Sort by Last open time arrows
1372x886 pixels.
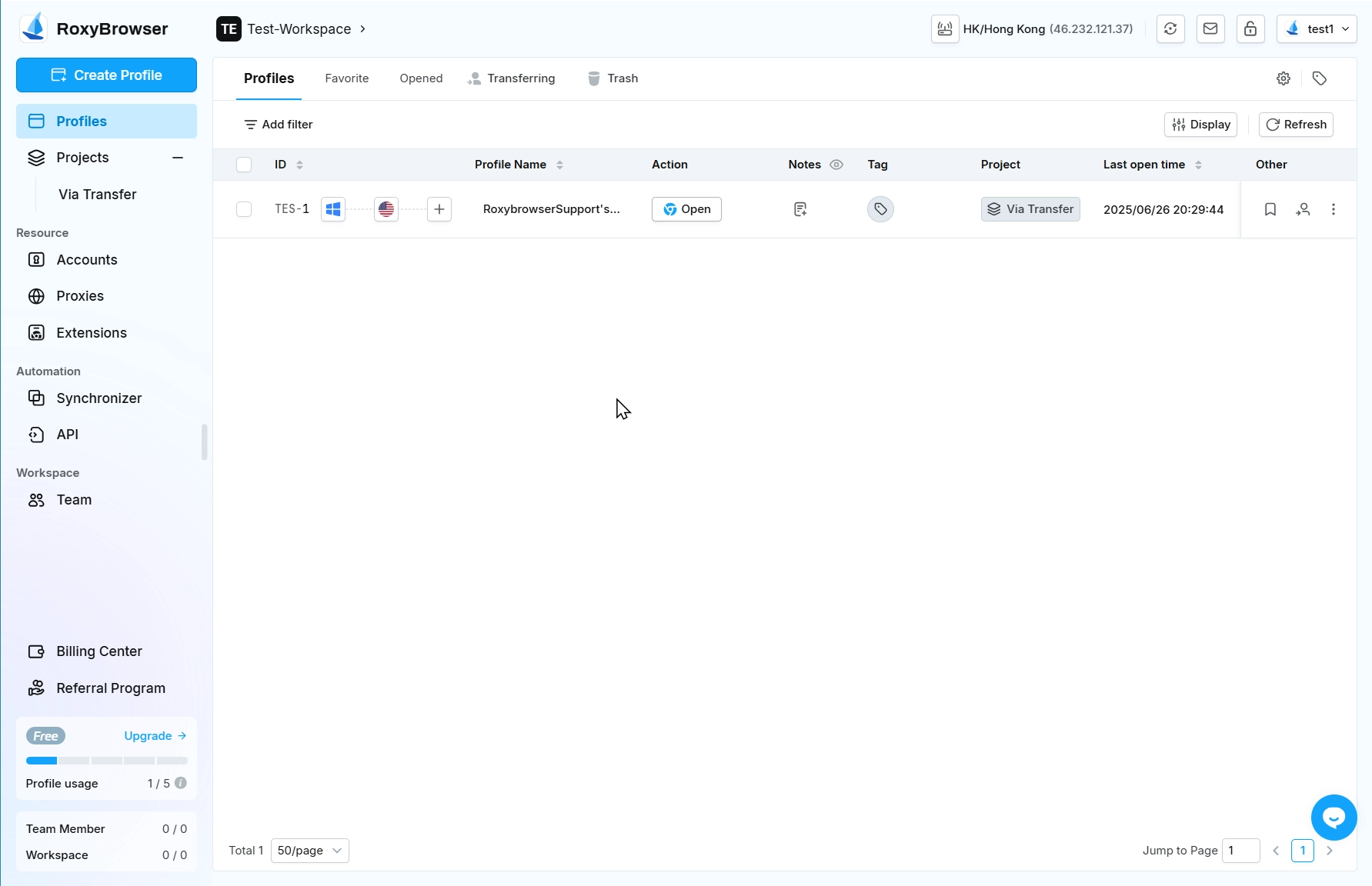click(1199, 165)
